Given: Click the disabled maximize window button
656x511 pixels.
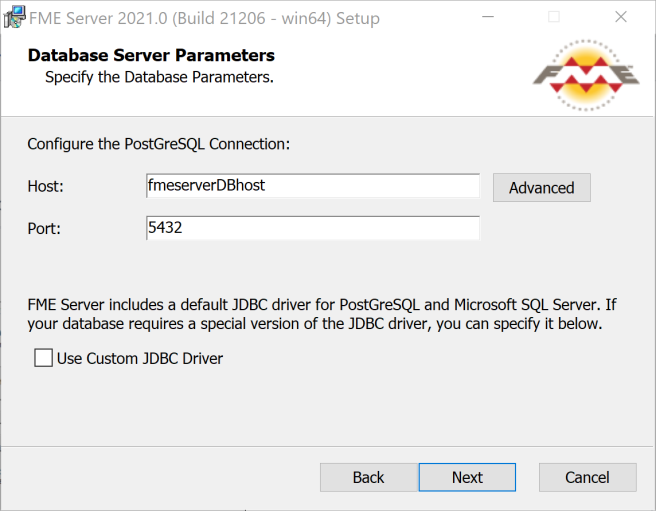Looking at the screenshot, I should [x=554, y=17].
